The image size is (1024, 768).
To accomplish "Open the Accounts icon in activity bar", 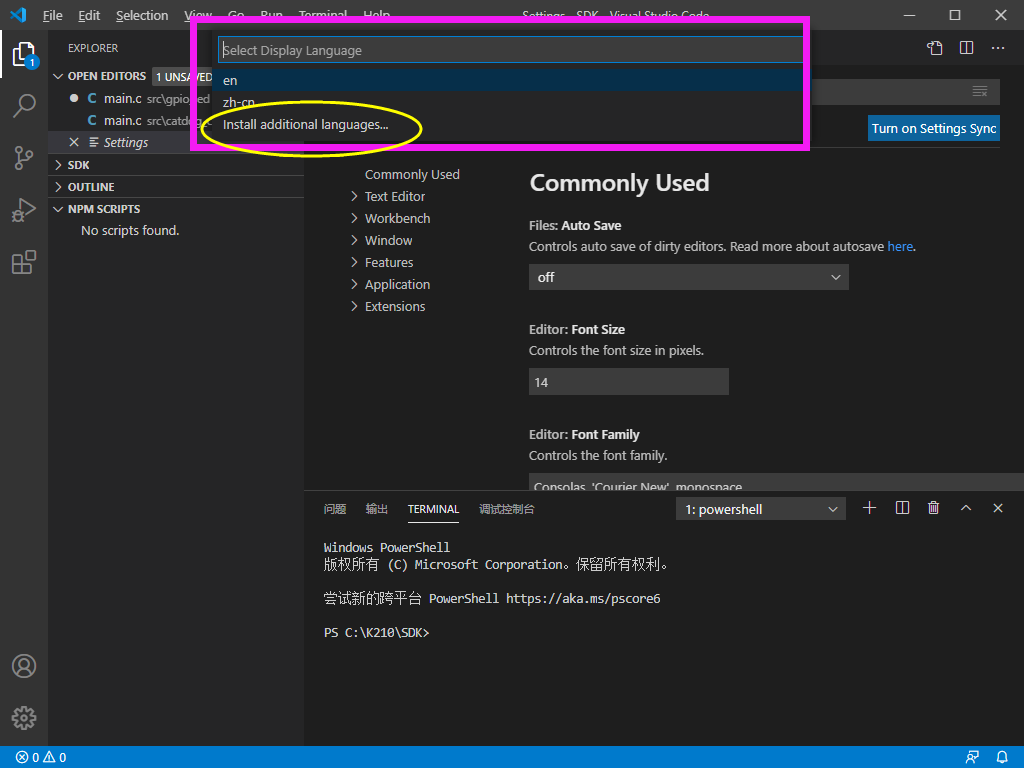I will pos(24,666).
